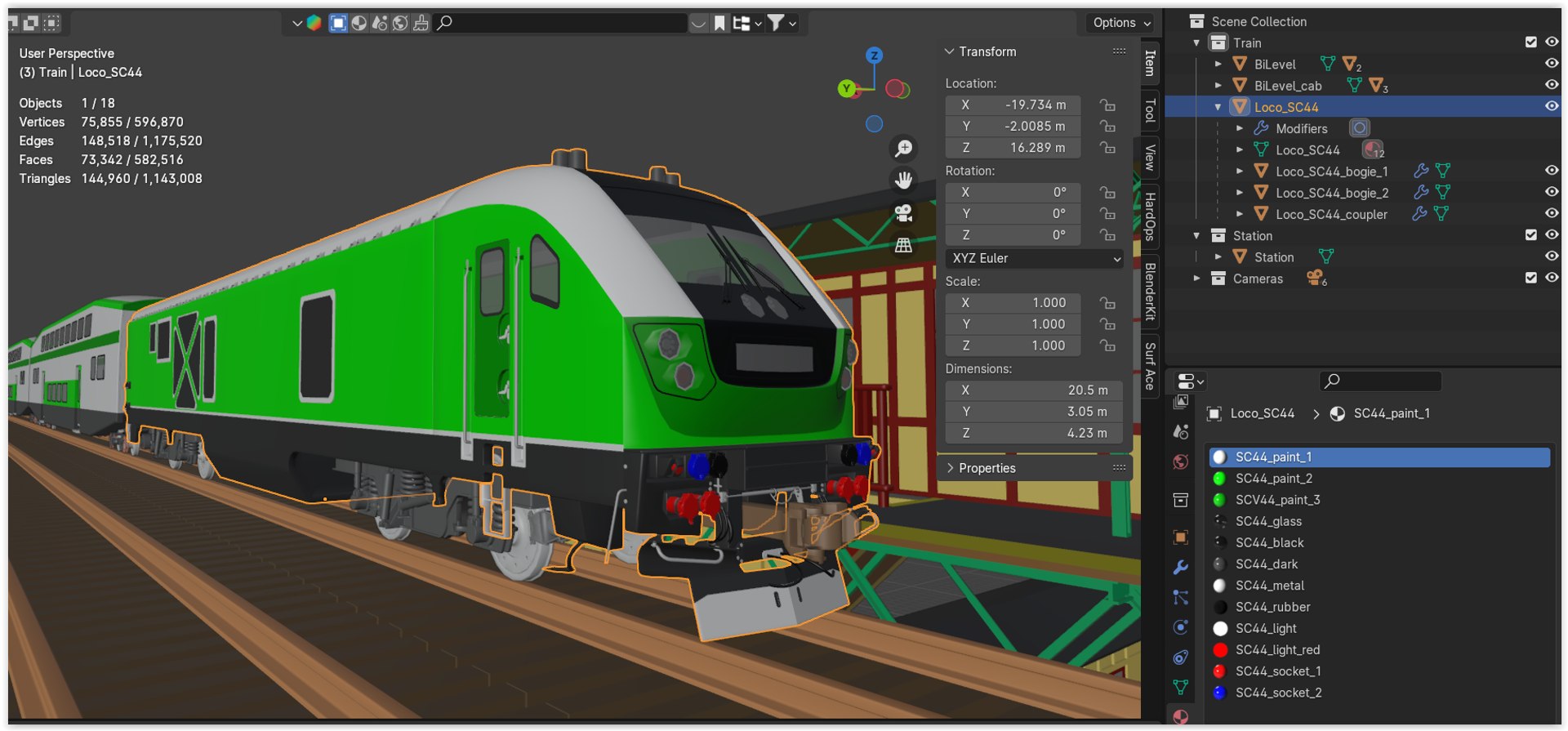1568x731 pixels.
Task: Hide BiLevel_cab with its eye icon
Action: [1552, 85]
